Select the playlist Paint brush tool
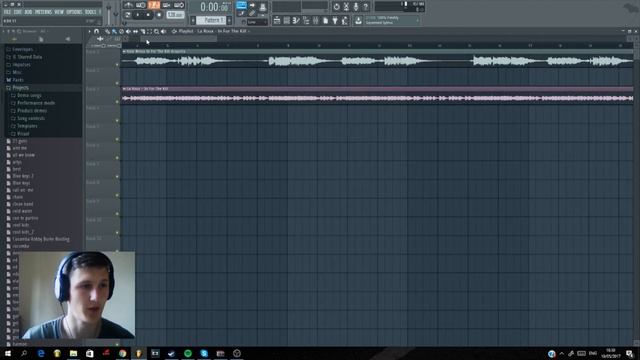This screenshot has width=640, height=360. point(114,31)
